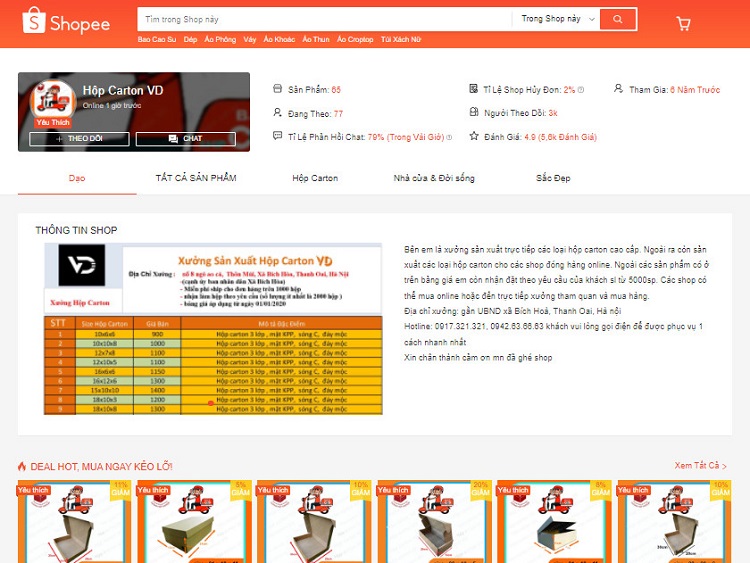The height and width of the screenshot is (563, 750).
Task: Click the Bao Cao Su suggested keyword
Action: 157,39
